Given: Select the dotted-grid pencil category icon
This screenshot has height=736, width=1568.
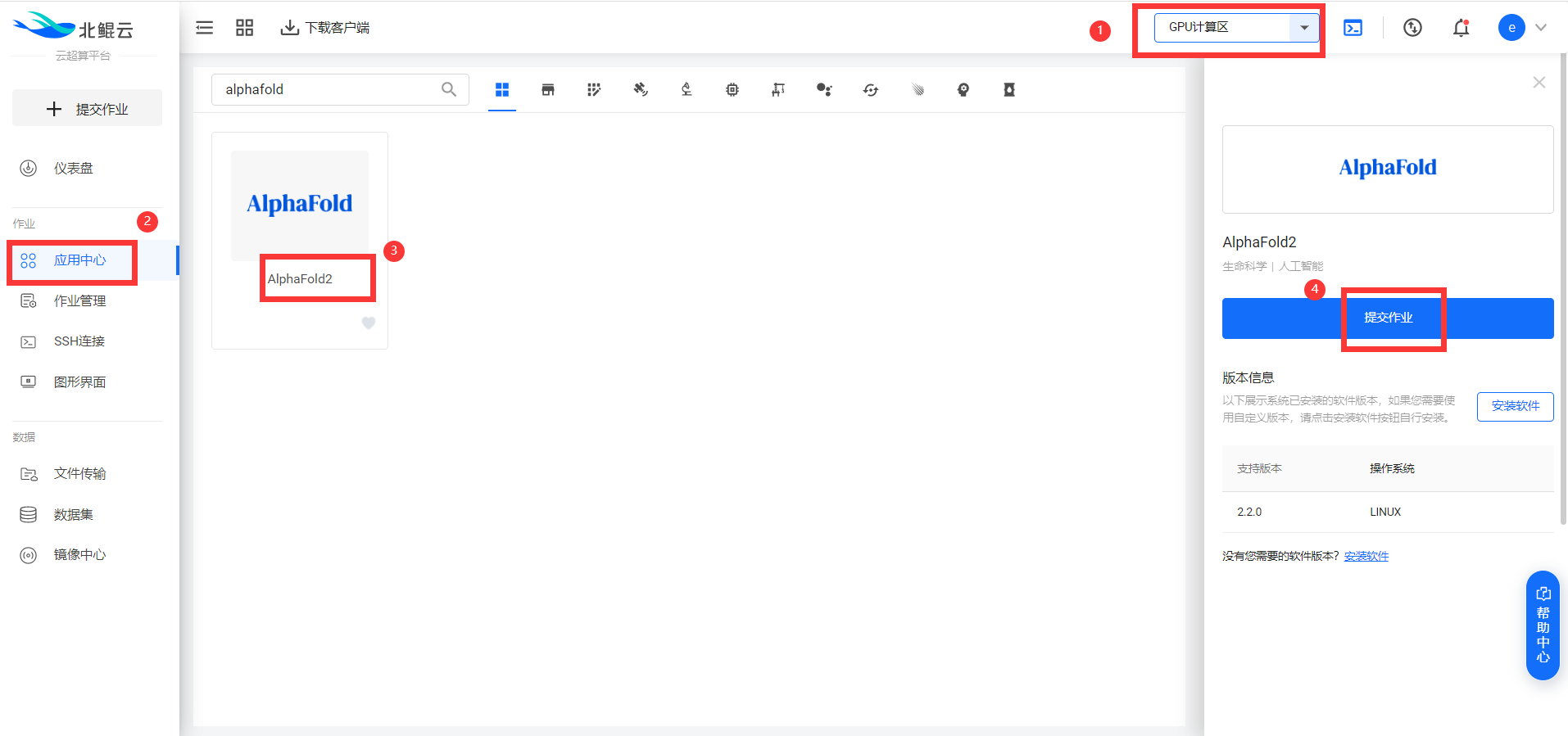Looking at the screenshot, I should click(x=594, y=89).
